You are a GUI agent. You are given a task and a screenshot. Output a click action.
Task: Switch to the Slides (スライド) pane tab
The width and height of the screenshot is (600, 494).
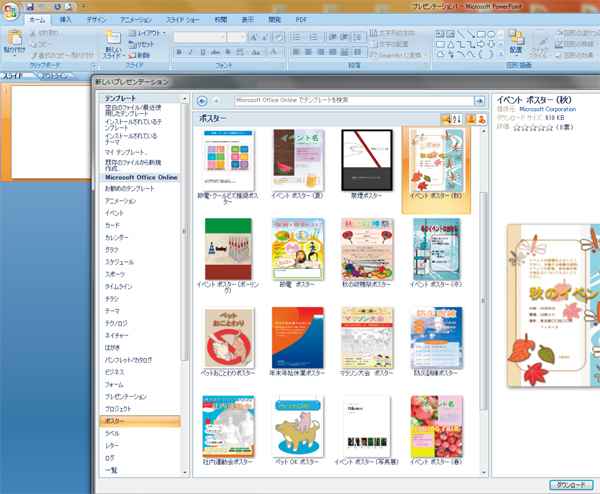pos(12,76)
